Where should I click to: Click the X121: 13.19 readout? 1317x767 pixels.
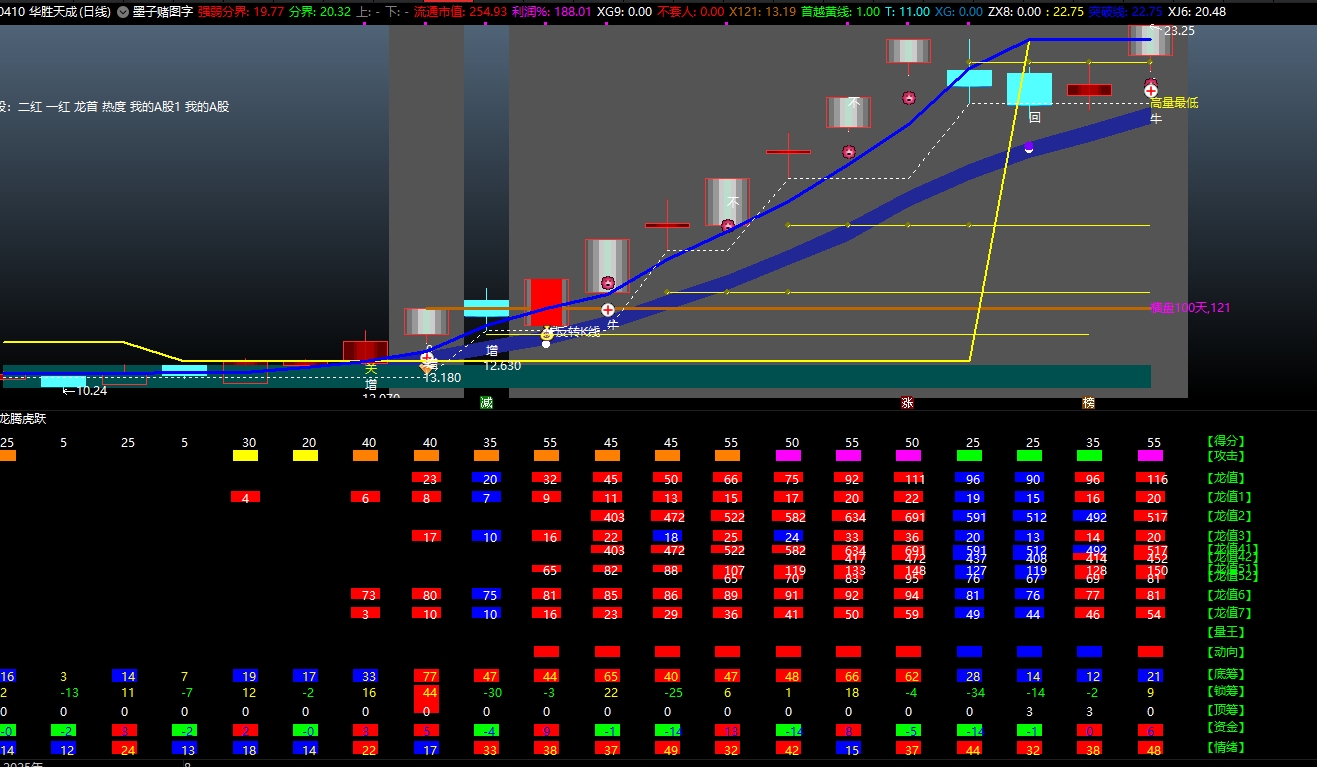(x=763, y=12)
